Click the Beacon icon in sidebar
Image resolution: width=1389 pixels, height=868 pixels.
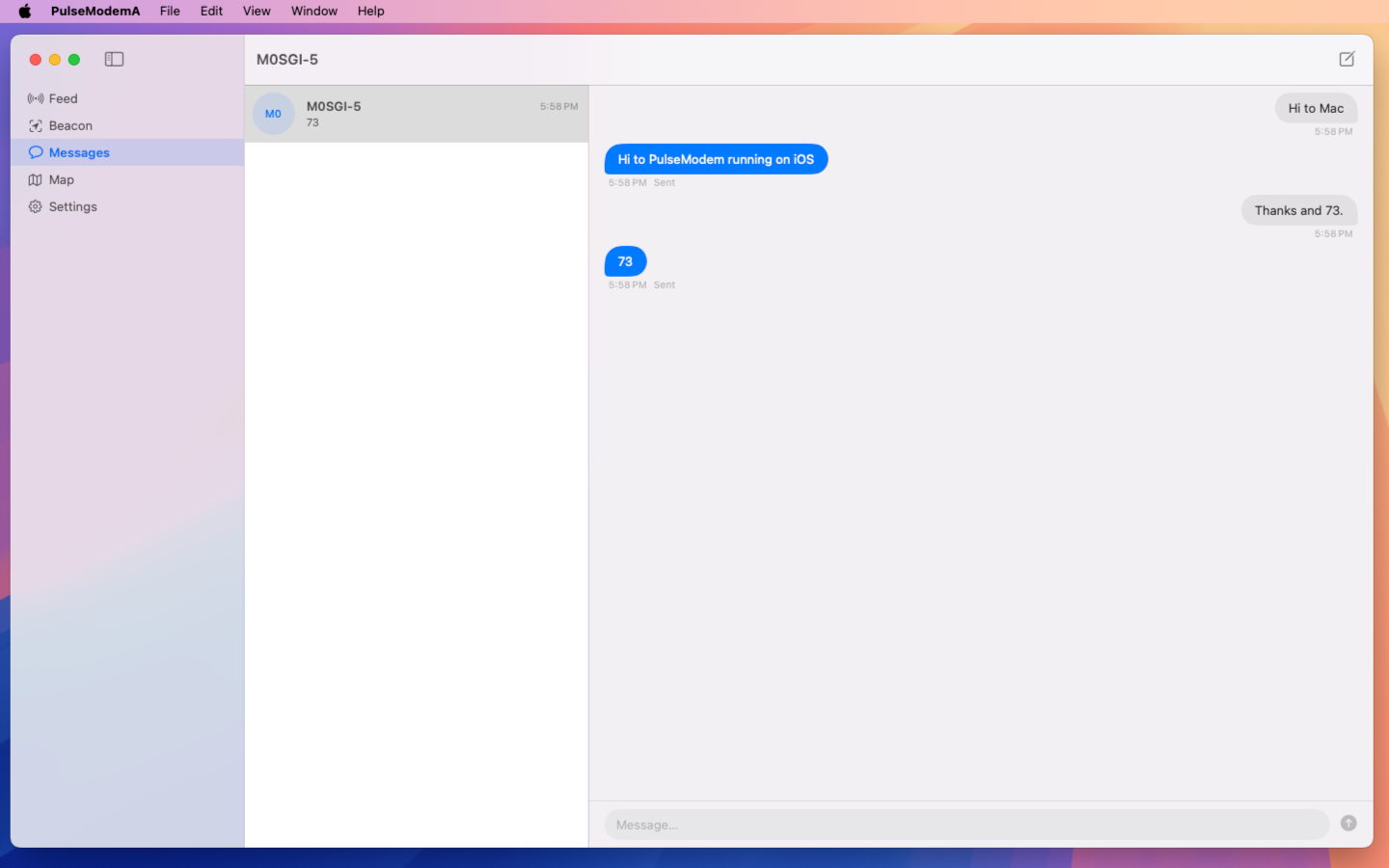[x=36, y=125]
